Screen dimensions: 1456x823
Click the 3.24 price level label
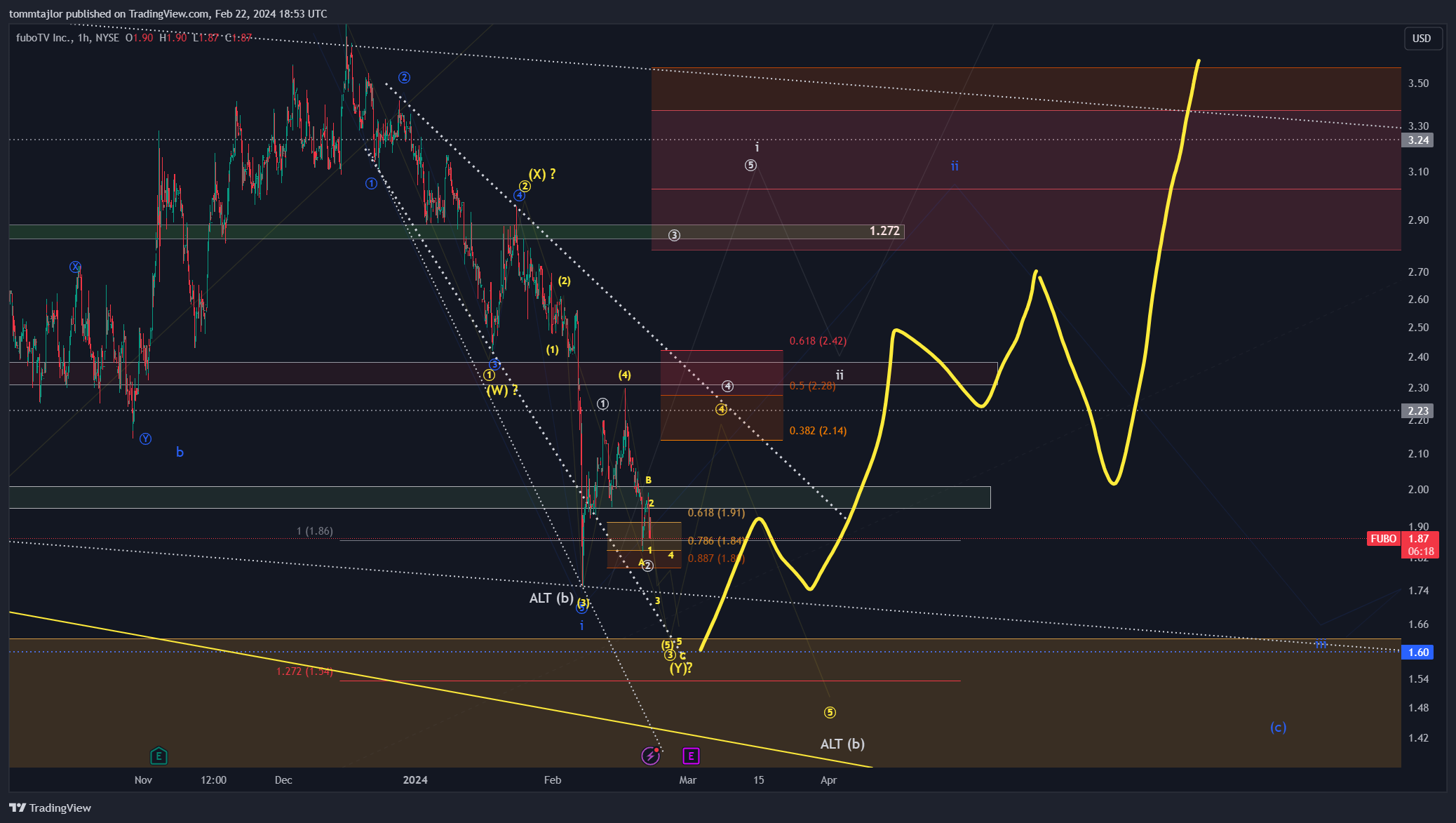pyautogui.click(x=1418, y=140)
